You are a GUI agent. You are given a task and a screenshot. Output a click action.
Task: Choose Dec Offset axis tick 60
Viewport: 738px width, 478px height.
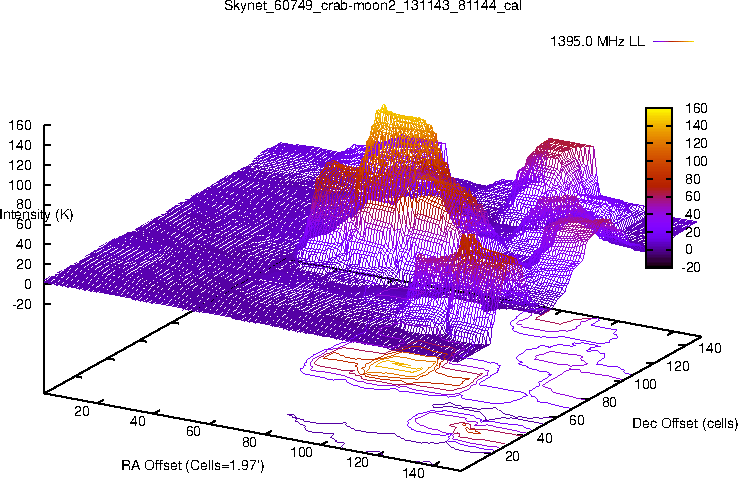577,420
